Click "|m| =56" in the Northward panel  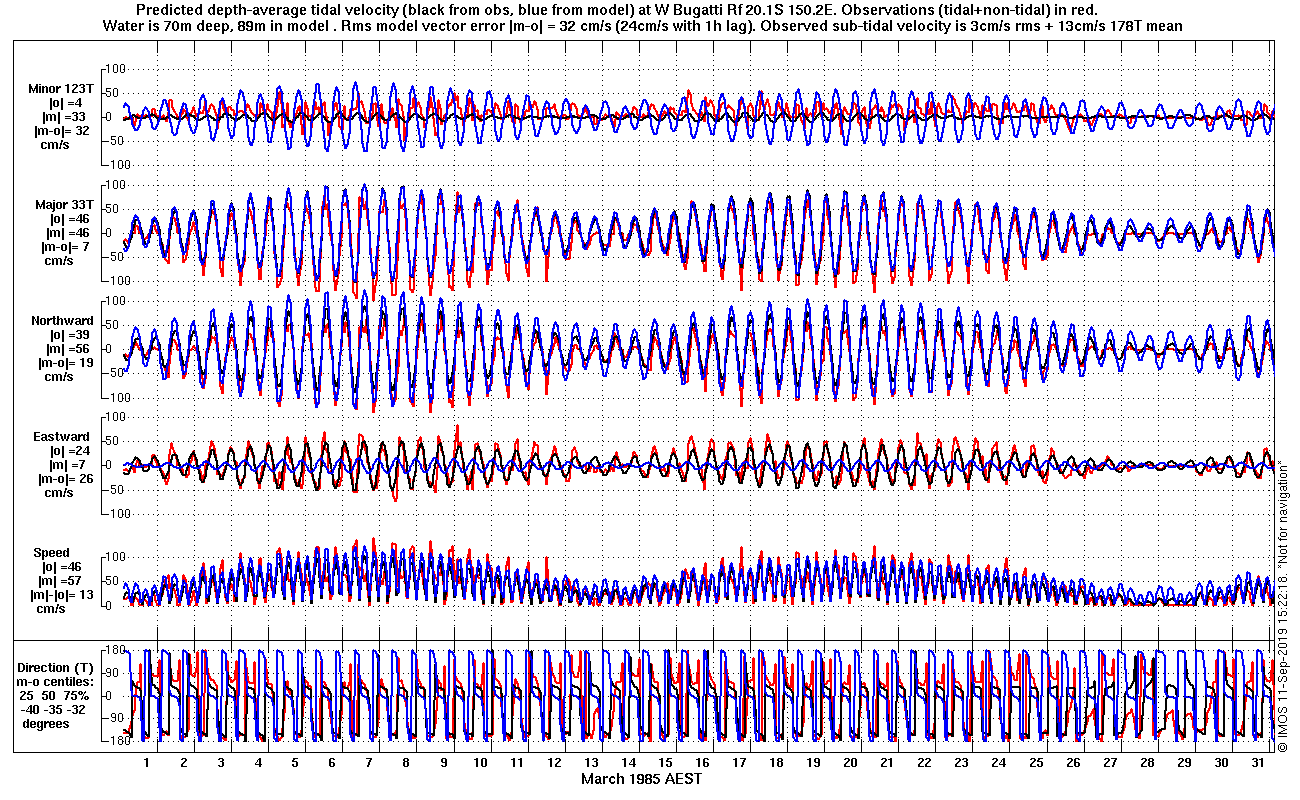point(70,349)
